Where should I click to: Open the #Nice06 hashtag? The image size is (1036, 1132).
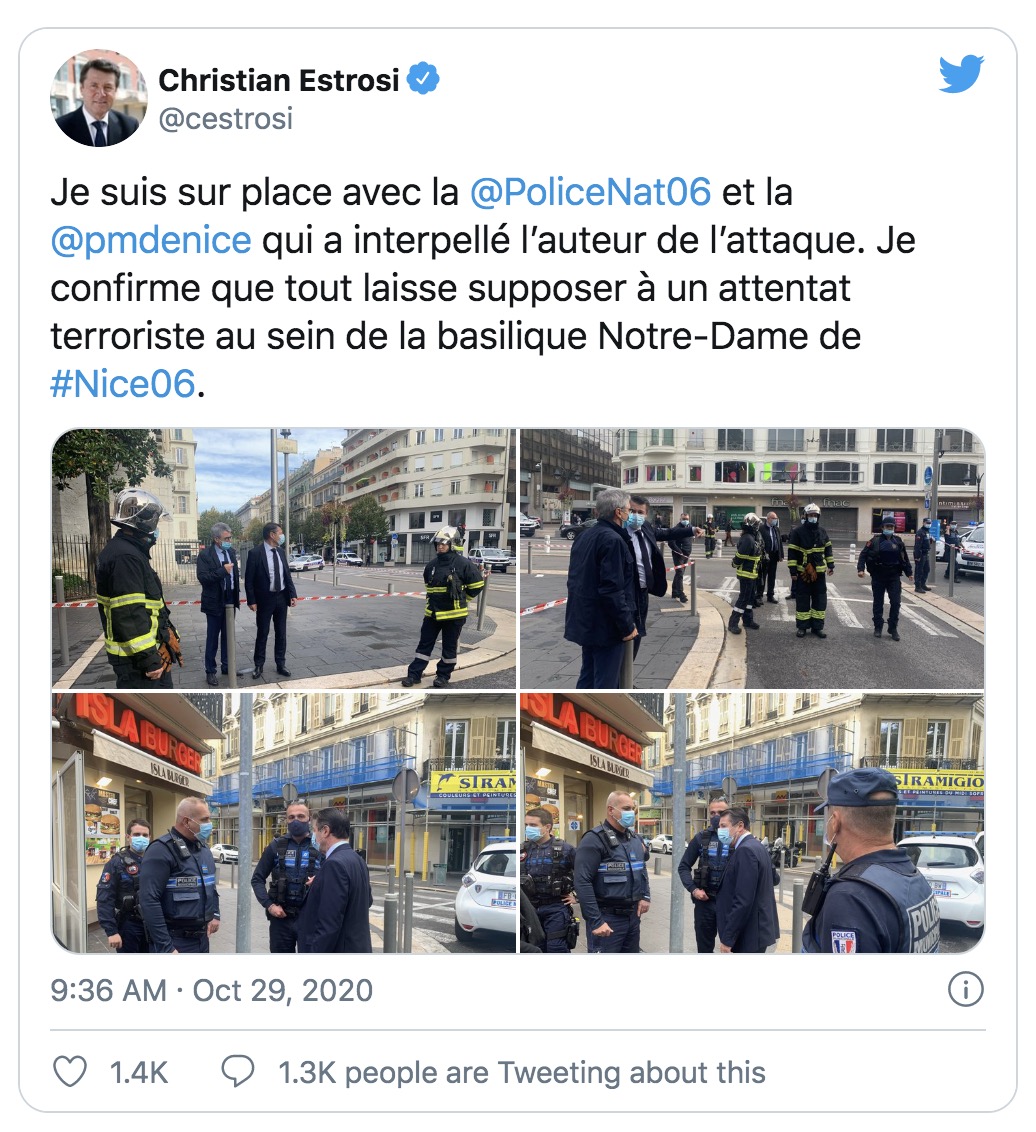pos(123,383)
